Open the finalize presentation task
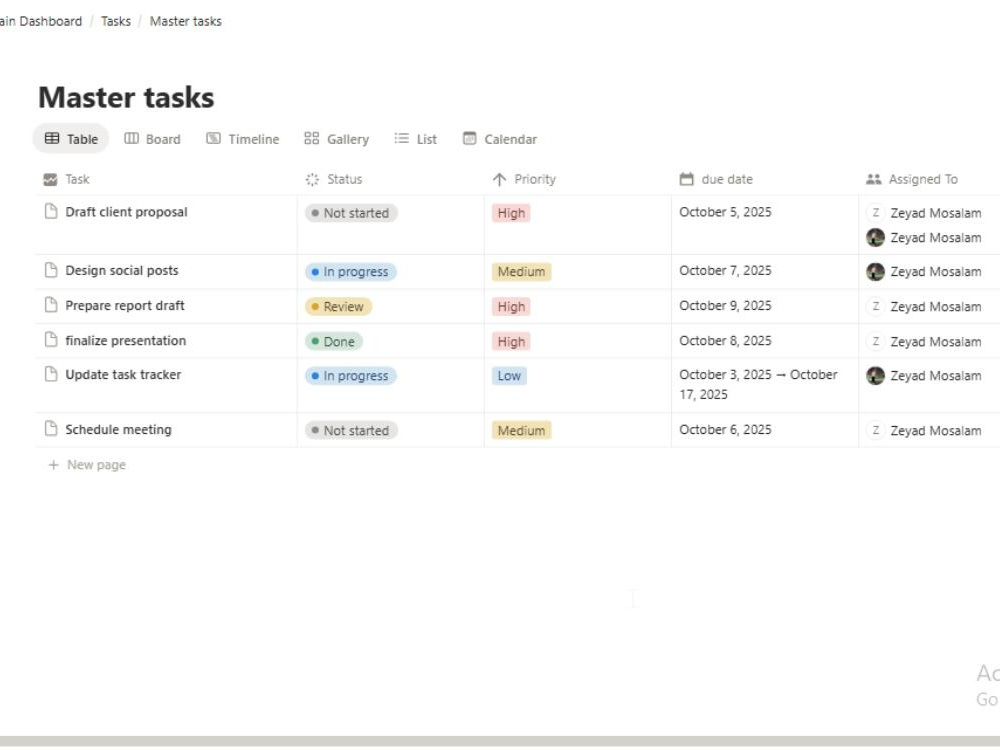This screenshot has width=1000, height=750. click(126, 341)
